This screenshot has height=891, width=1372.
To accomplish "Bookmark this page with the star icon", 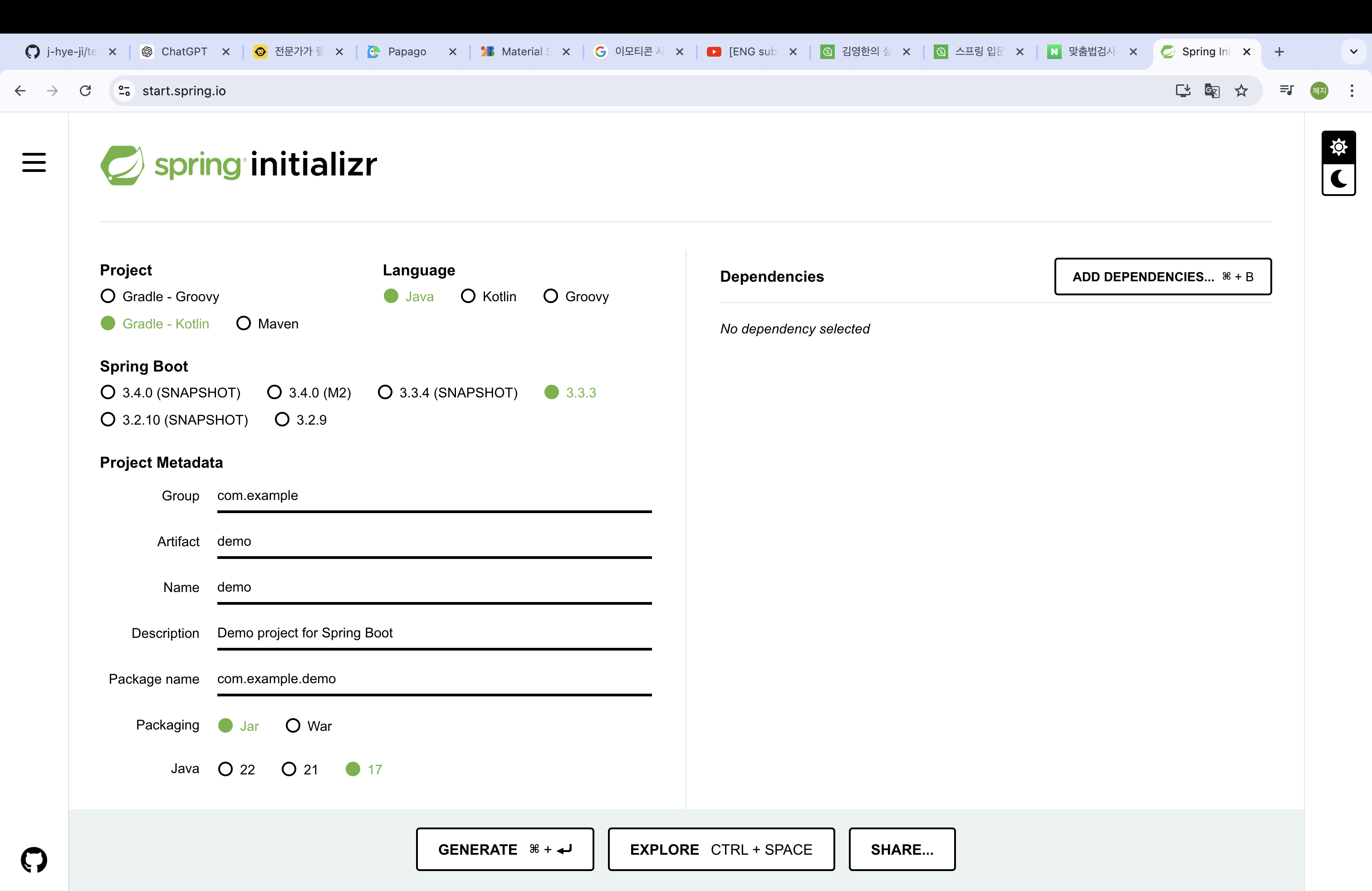I will coord(1241,90).
